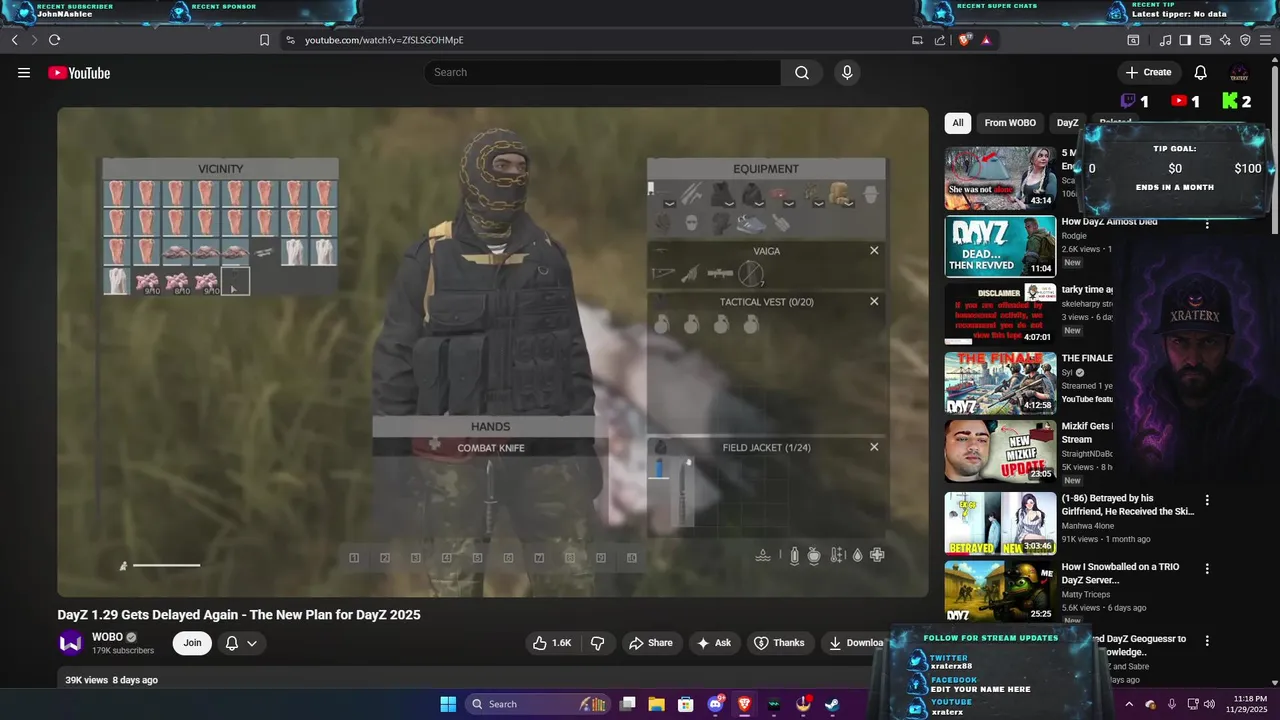Click the YouTube search magnifier button
The width and height of the screenshot is (1280, 720).
click(802, 72)
